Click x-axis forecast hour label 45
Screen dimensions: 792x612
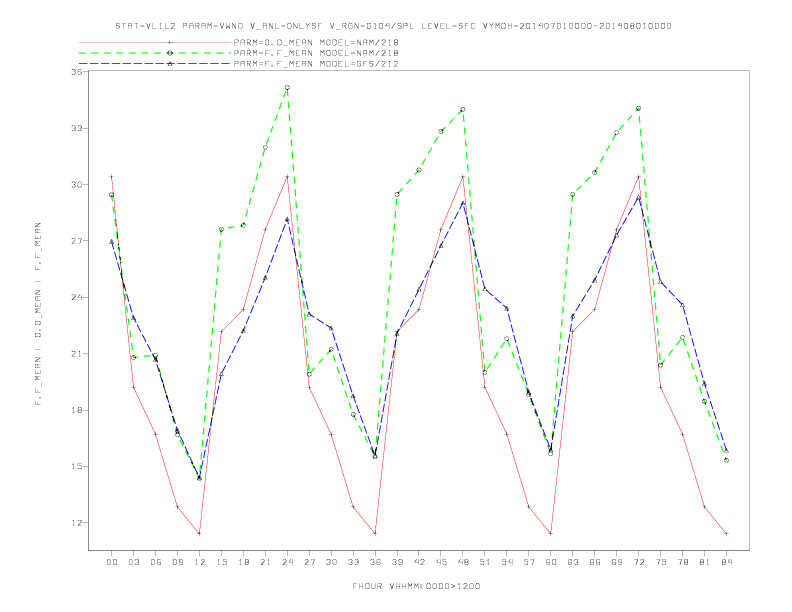point(441,562)
